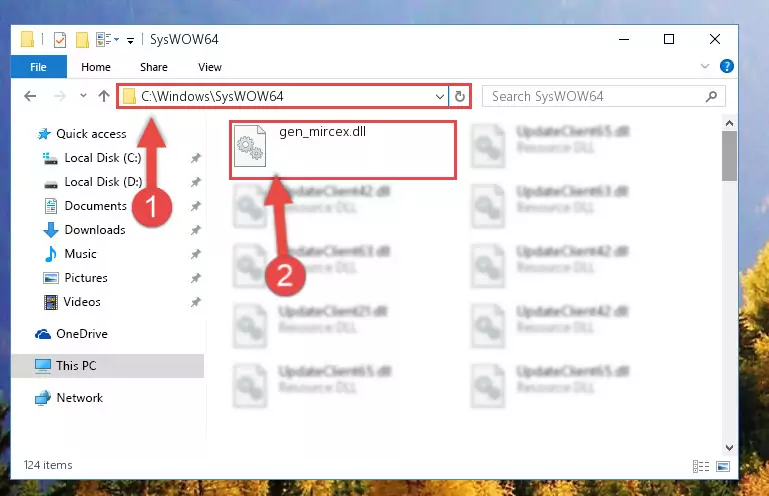Click the 124 items status text
Screen dimensions: 769x496
click(48, 465)
